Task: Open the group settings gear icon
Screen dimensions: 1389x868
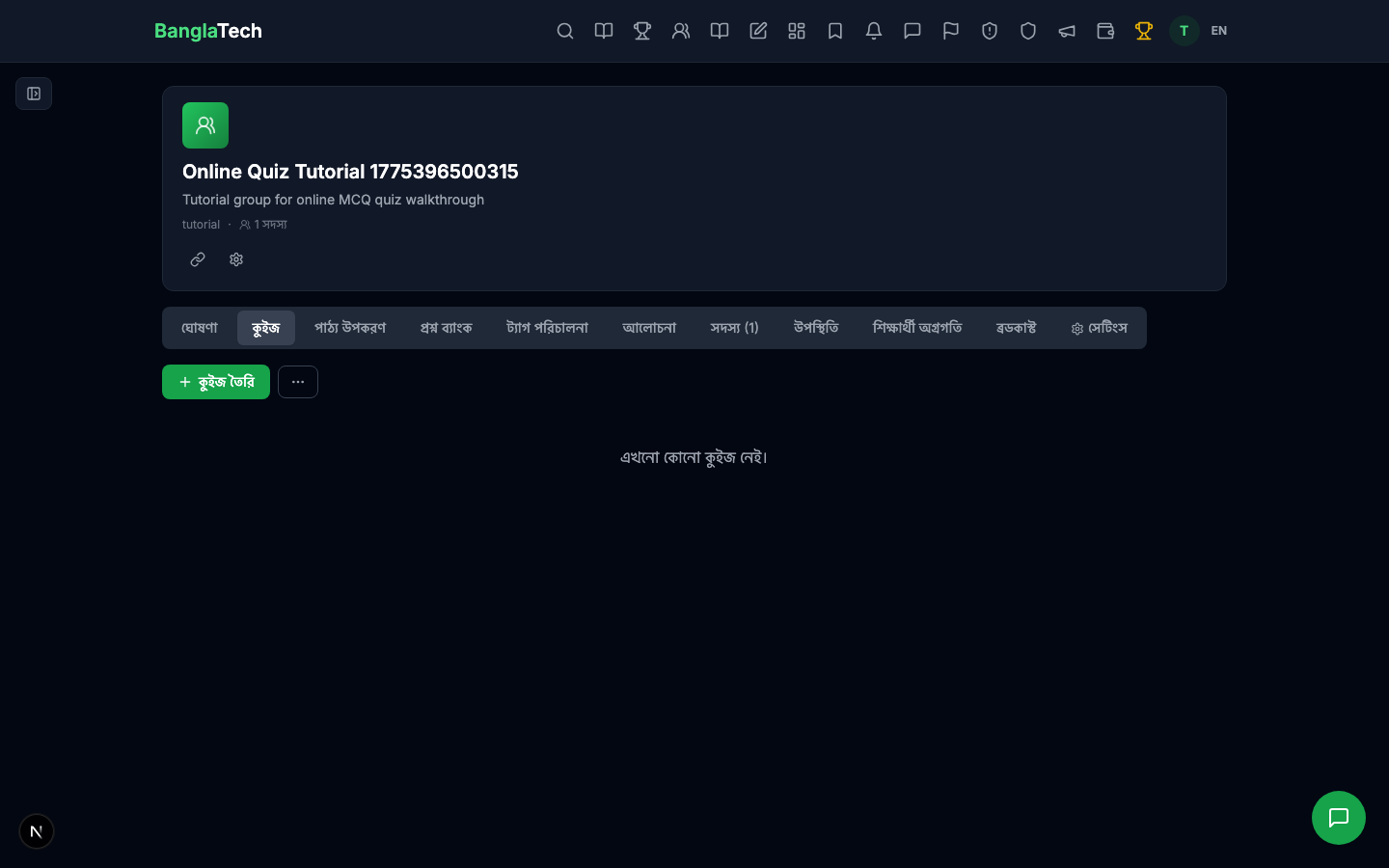Action: (x=236, y=259)
